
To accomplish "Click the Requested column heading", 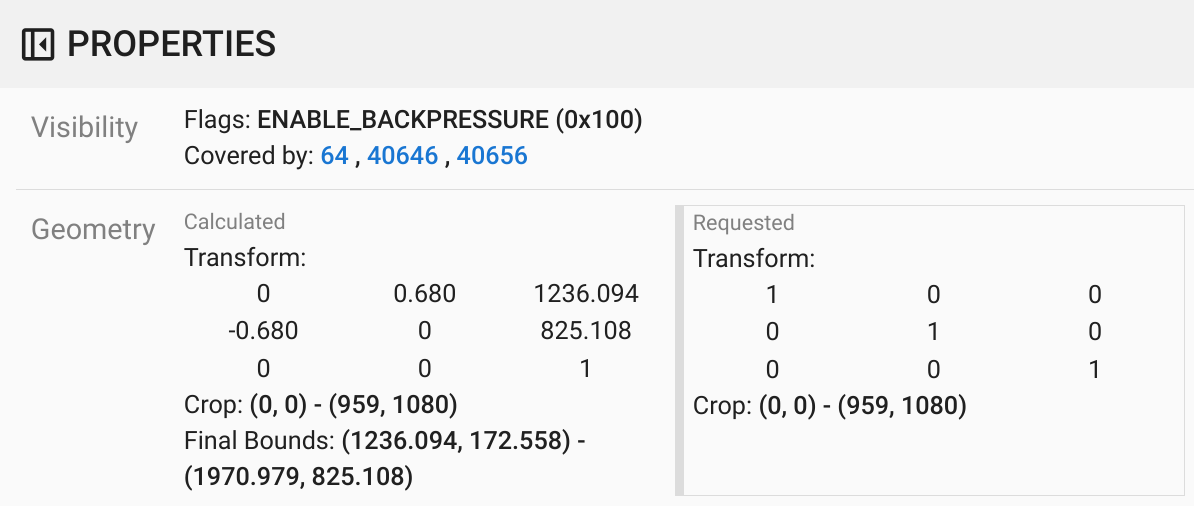I will point(743,222).
